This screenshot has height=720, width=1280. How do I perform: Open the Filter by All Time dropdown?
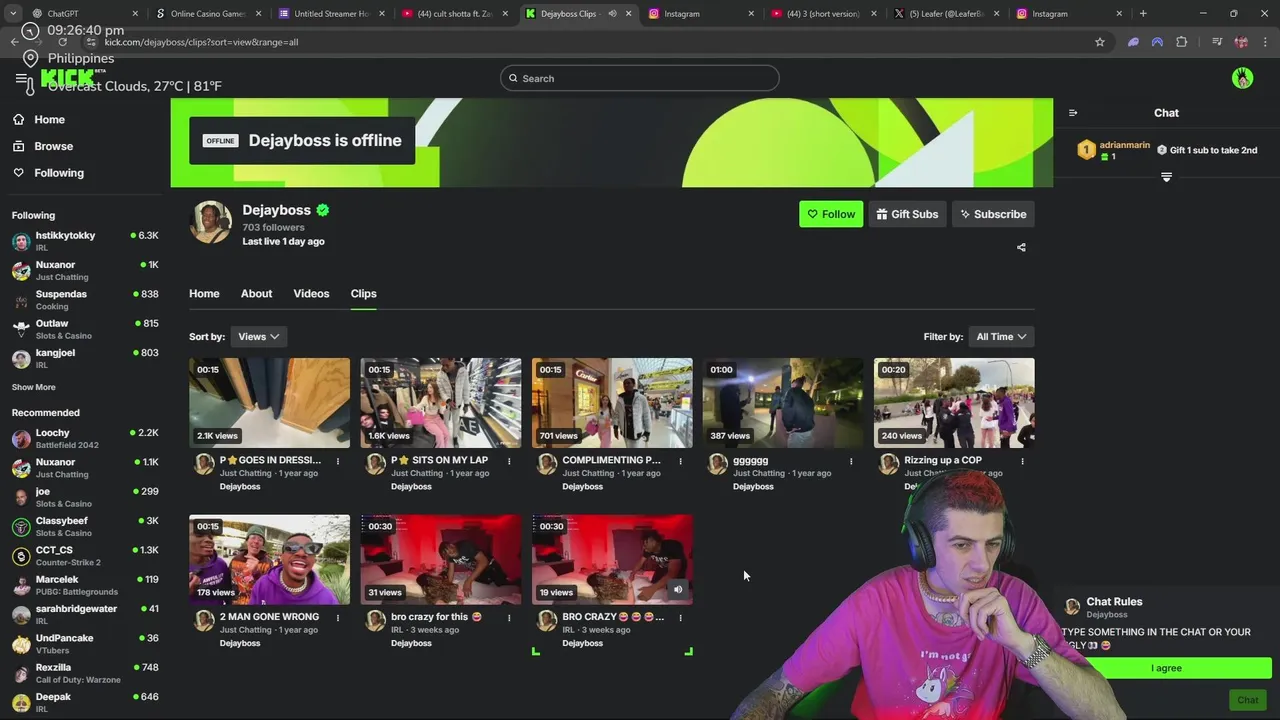pos(1001,337)
